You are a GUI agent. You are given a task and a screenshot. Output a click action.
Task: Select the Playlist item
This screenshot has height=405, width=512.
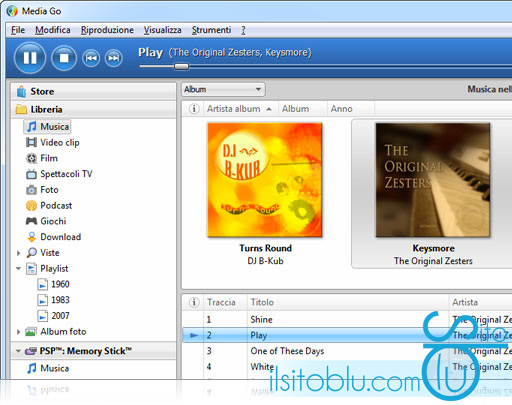[x=47, y=268]
